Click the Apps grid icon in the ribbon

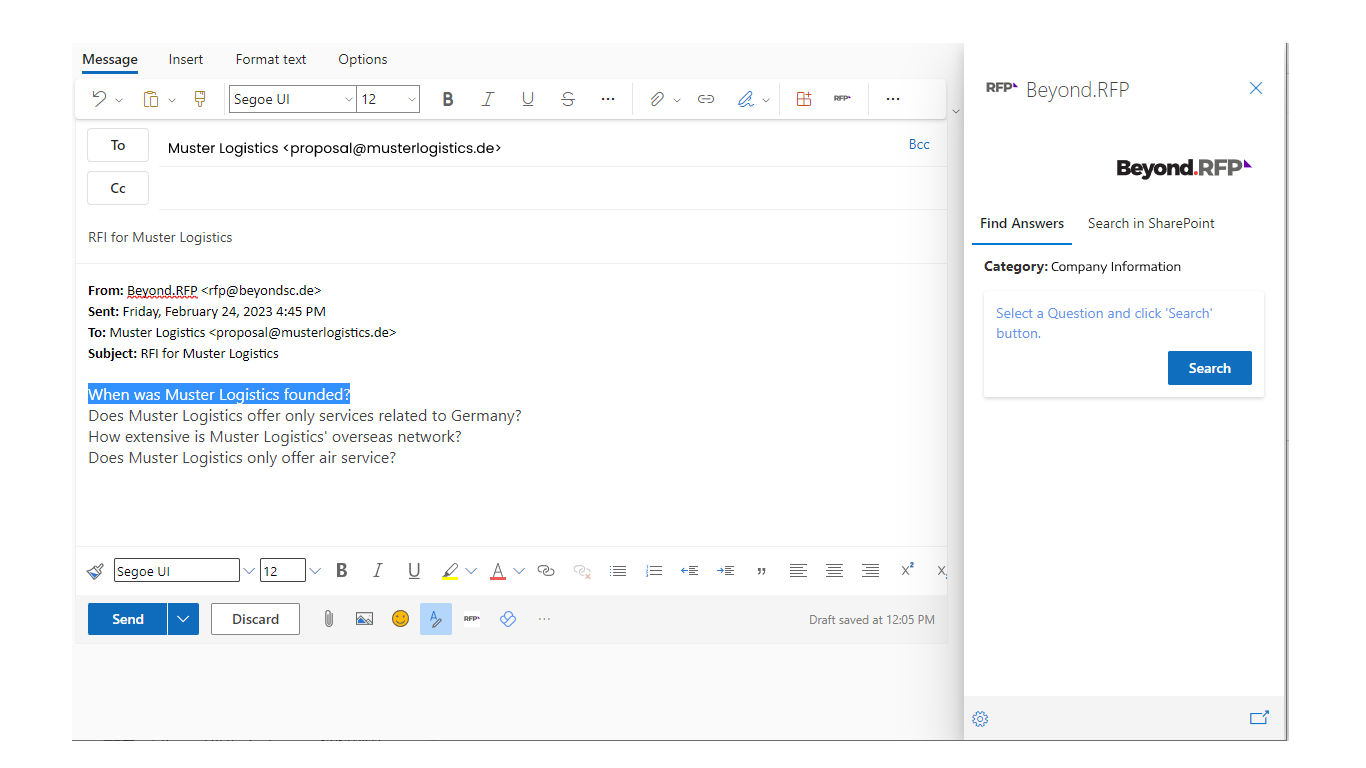point(804,99)
